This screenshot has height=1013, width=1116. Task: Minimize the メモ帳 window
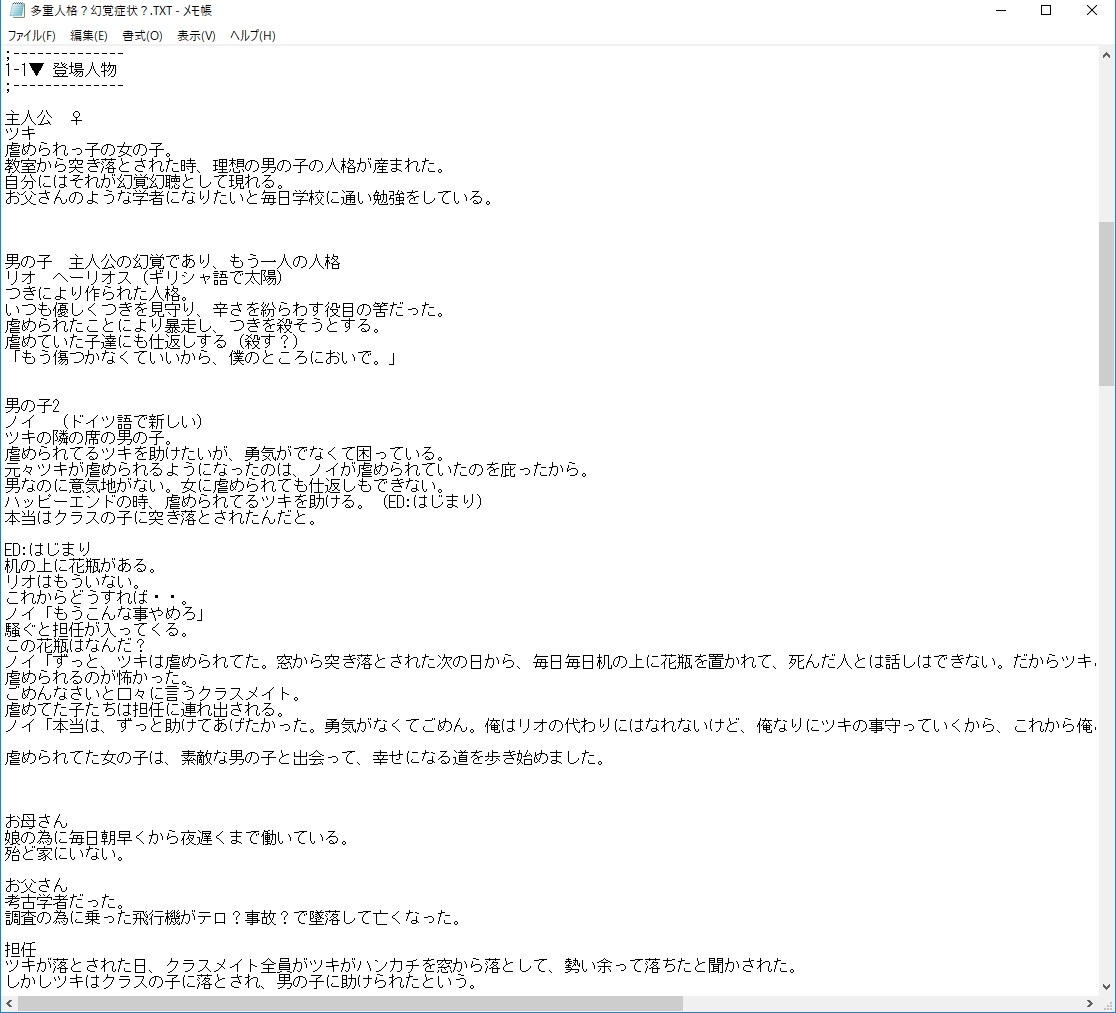point(1001,11)
